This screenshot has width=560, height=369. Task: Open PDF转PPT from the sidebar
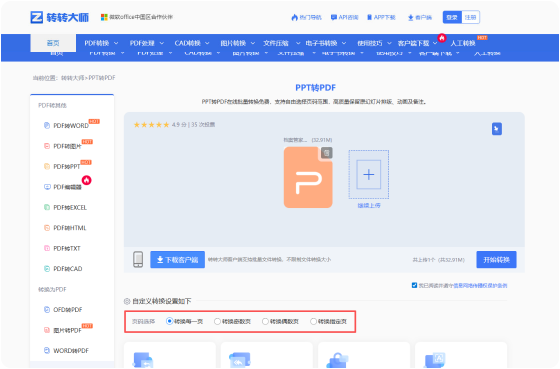coord(66,166)
